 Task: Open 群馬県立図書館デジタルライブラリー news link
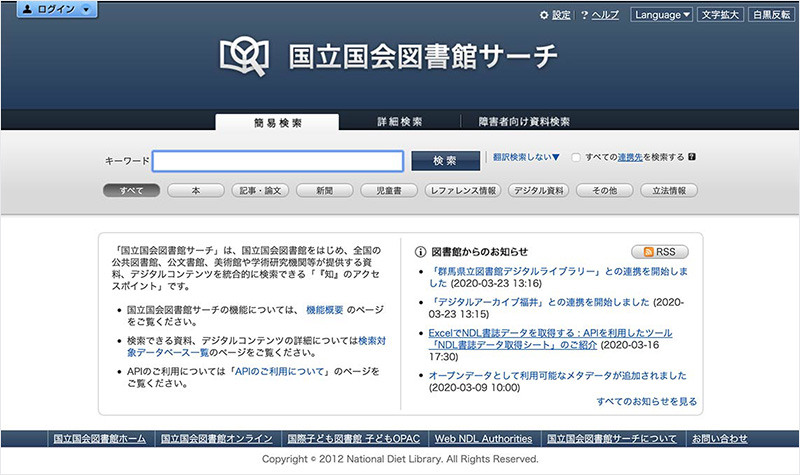click(558, 277)
